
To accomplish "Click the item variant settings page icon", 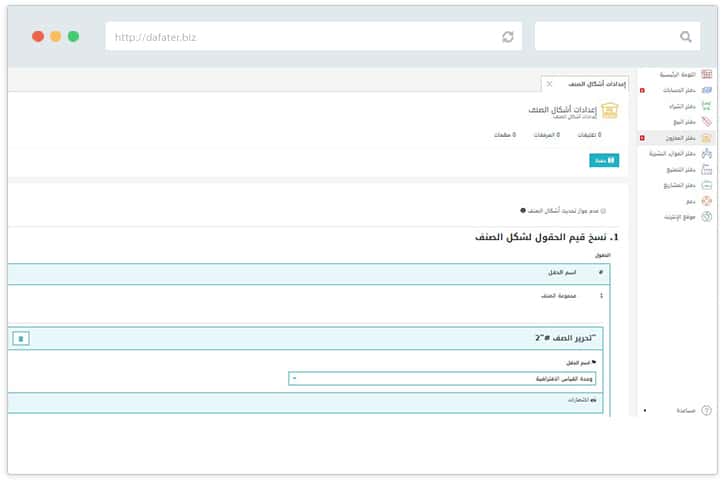I will point(609,111).
